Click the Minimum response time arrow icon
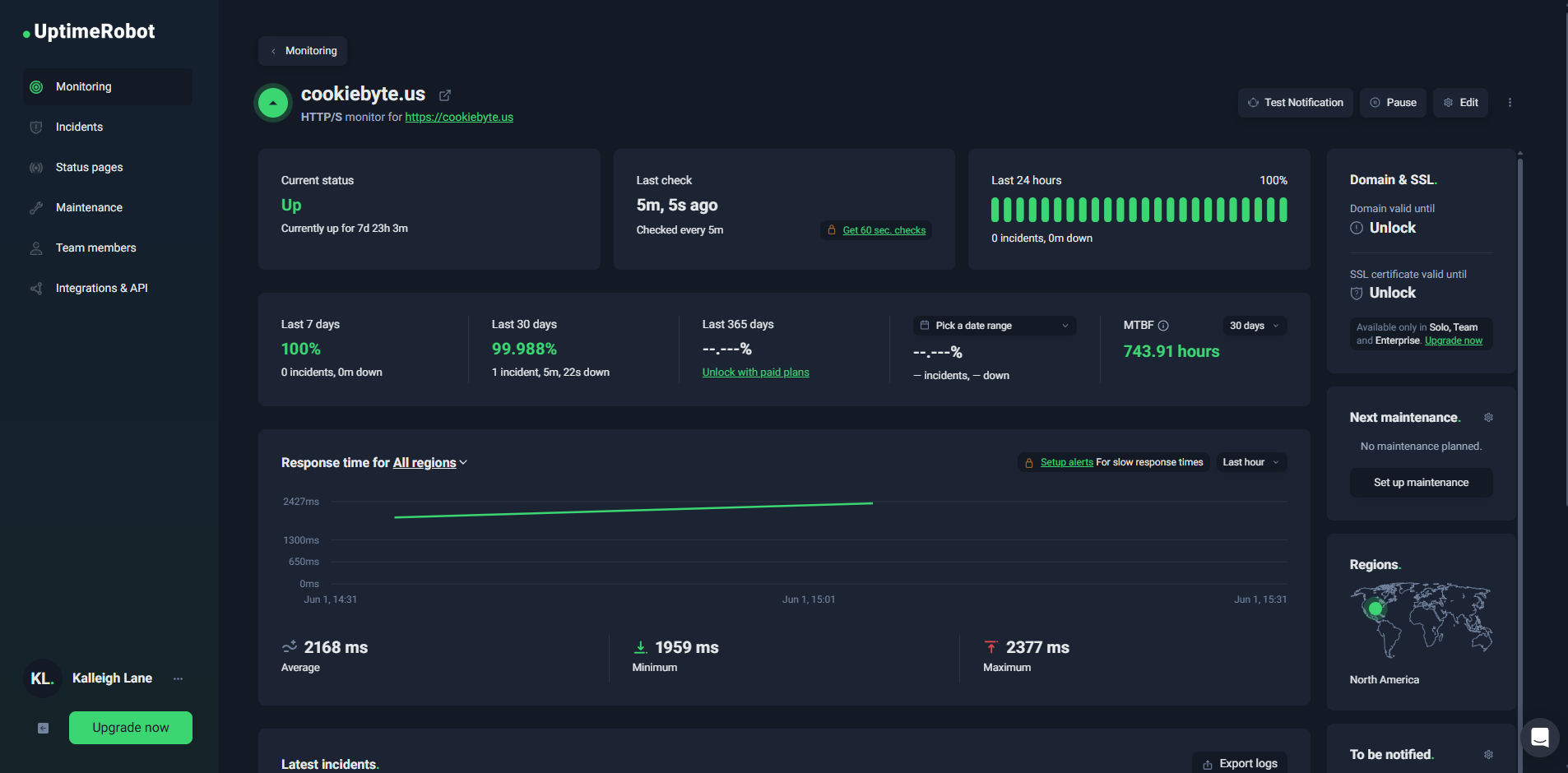Viewport: 1568px width, 773px height. click(640, 647)
